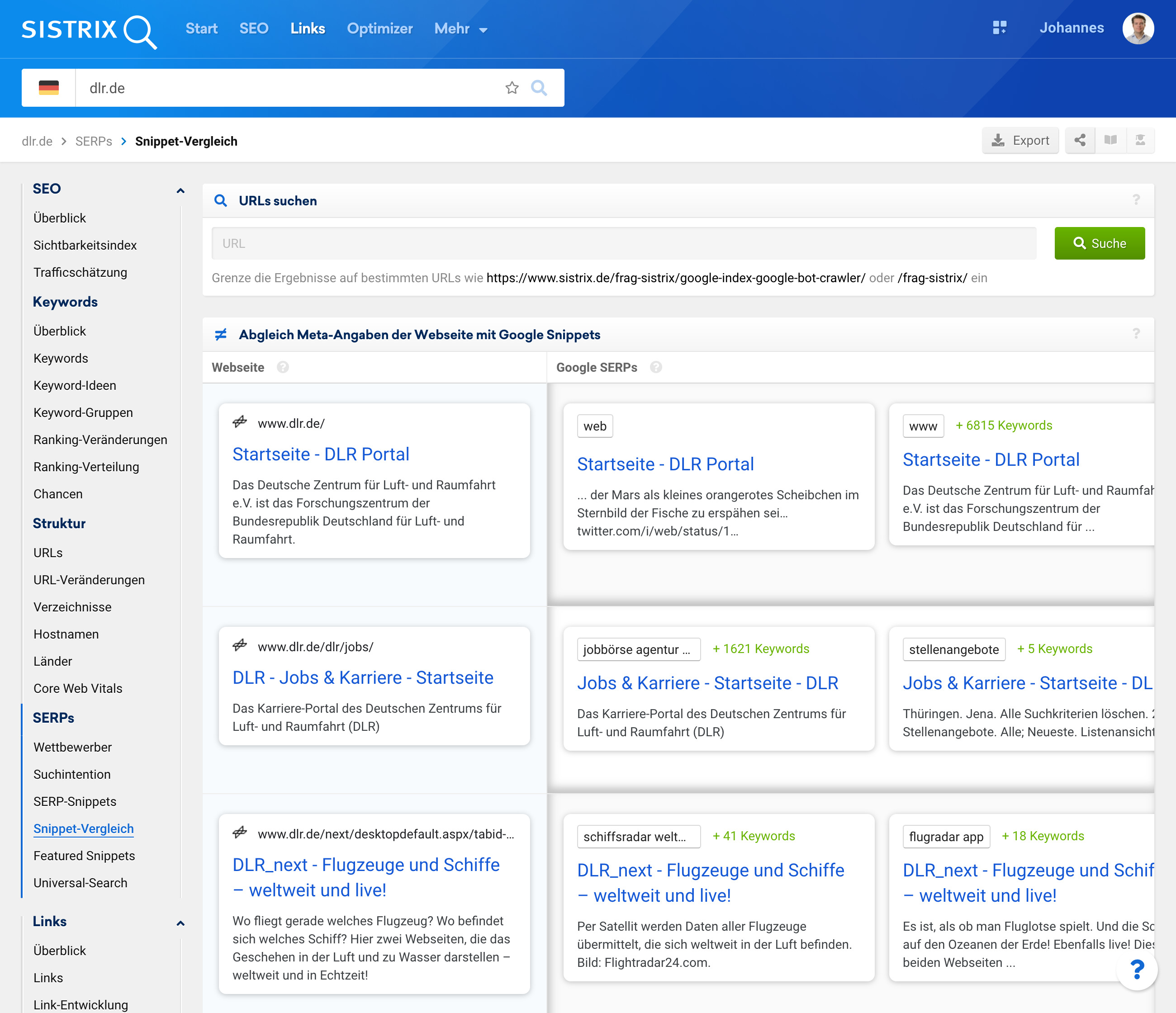Open the handbook book icon in toolbar

click(x=1110, y=140)
